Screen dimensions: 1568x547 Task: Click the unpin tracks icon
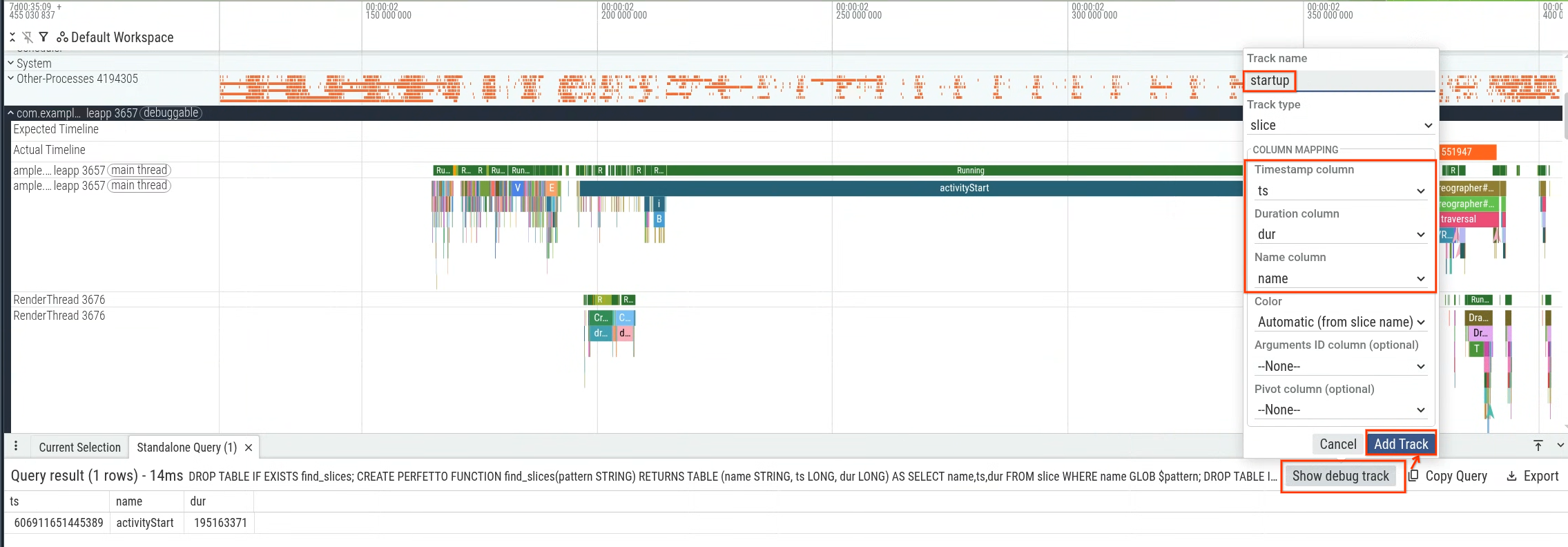(28, 37)
